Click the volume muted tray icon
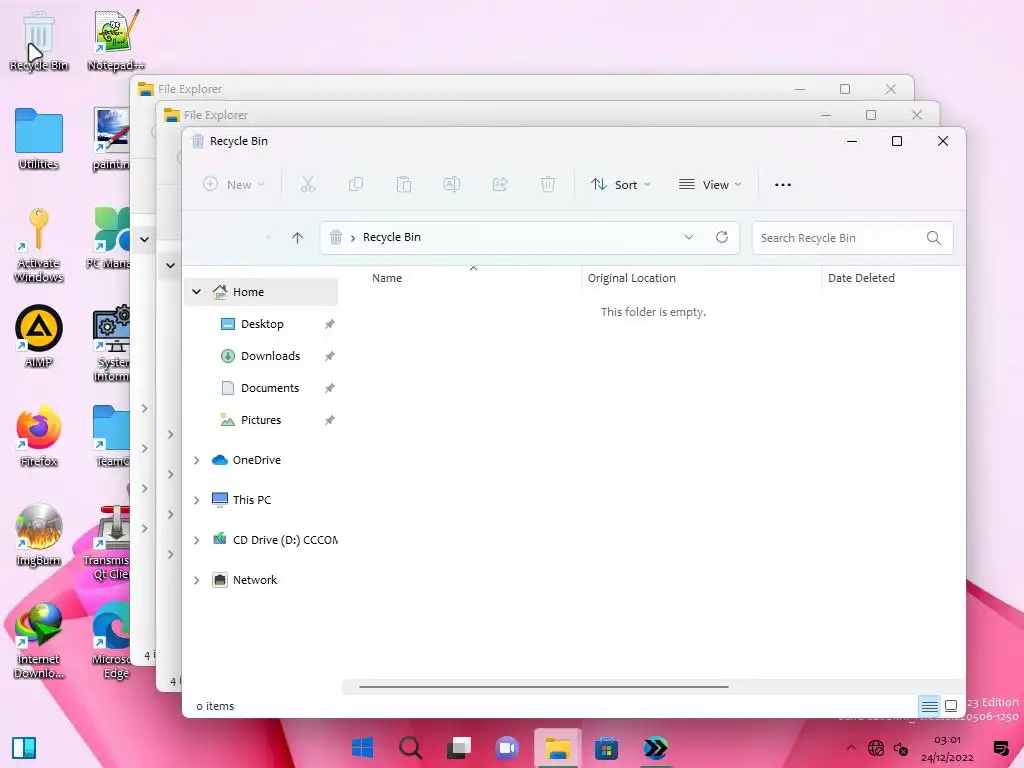Screen dimensions: 1024x768 (901, 748)
